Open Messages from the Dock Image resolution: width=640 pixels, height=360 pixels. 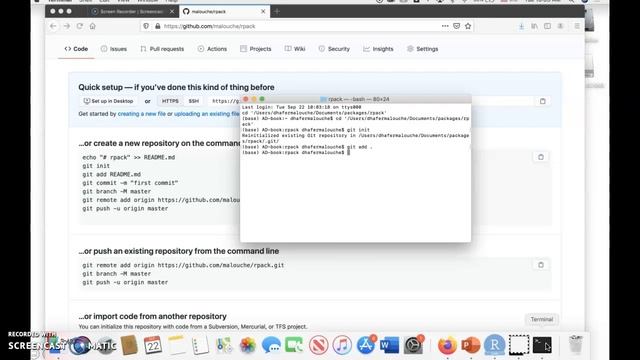(x=271, y=345)
